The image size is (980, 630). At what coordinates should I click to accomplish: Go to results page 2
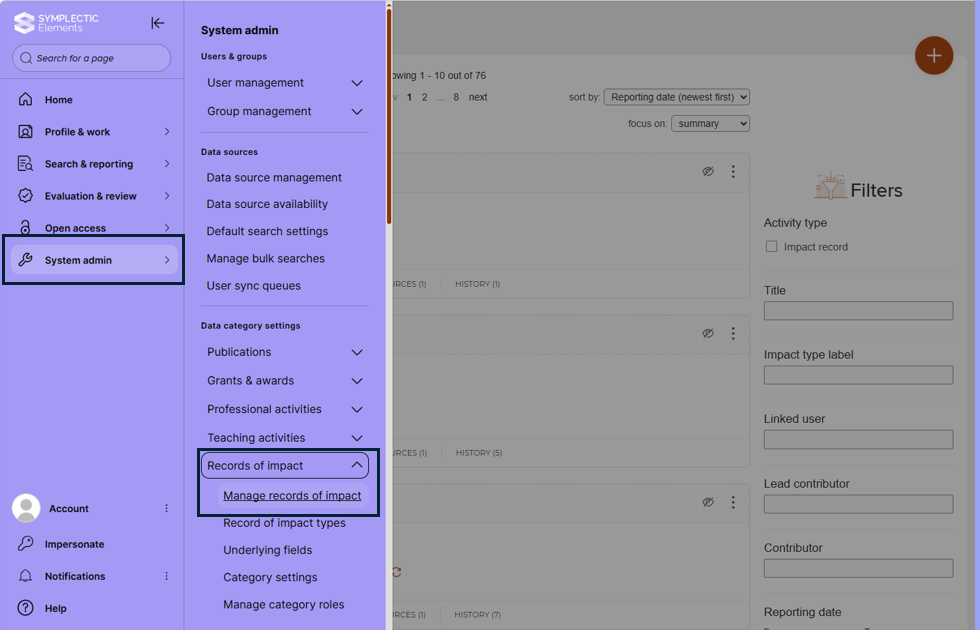(x=424, y=97)
